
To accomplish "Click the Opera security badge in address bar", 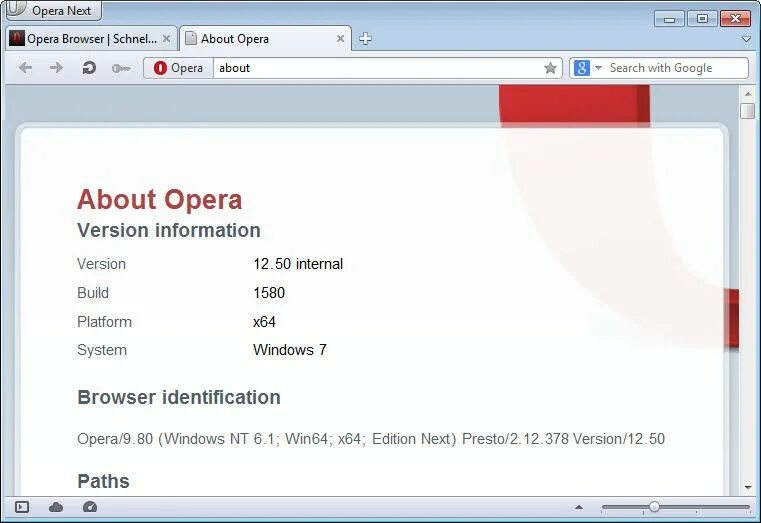I will click(179, 68).
